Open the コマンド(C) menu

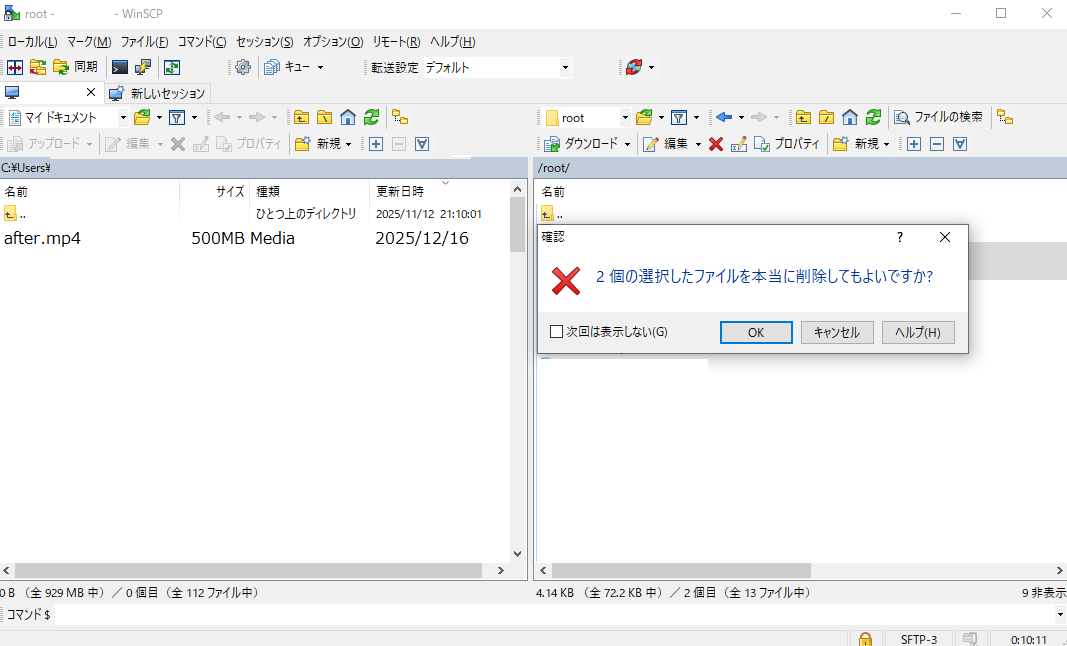(202, 42)
